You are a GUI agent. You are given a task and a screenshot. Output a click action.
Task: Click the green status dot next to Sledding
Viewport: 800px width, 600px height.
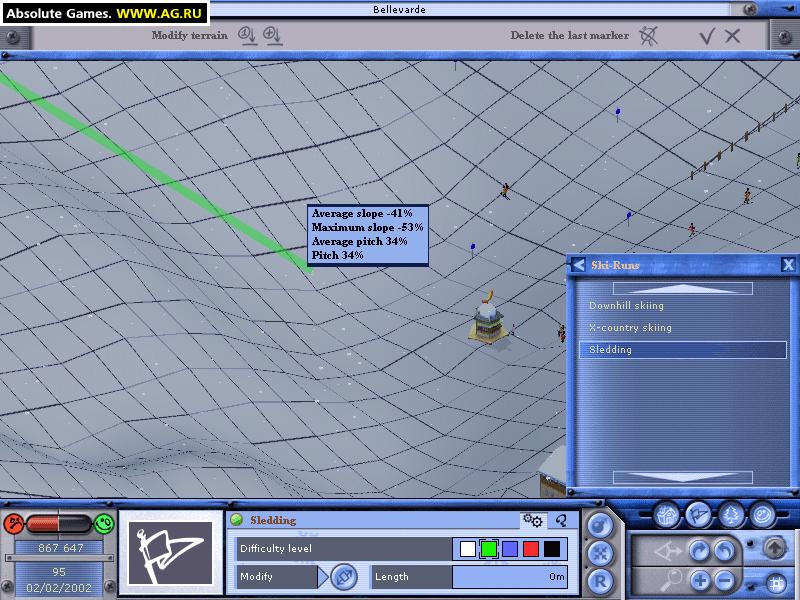point(236,520)
